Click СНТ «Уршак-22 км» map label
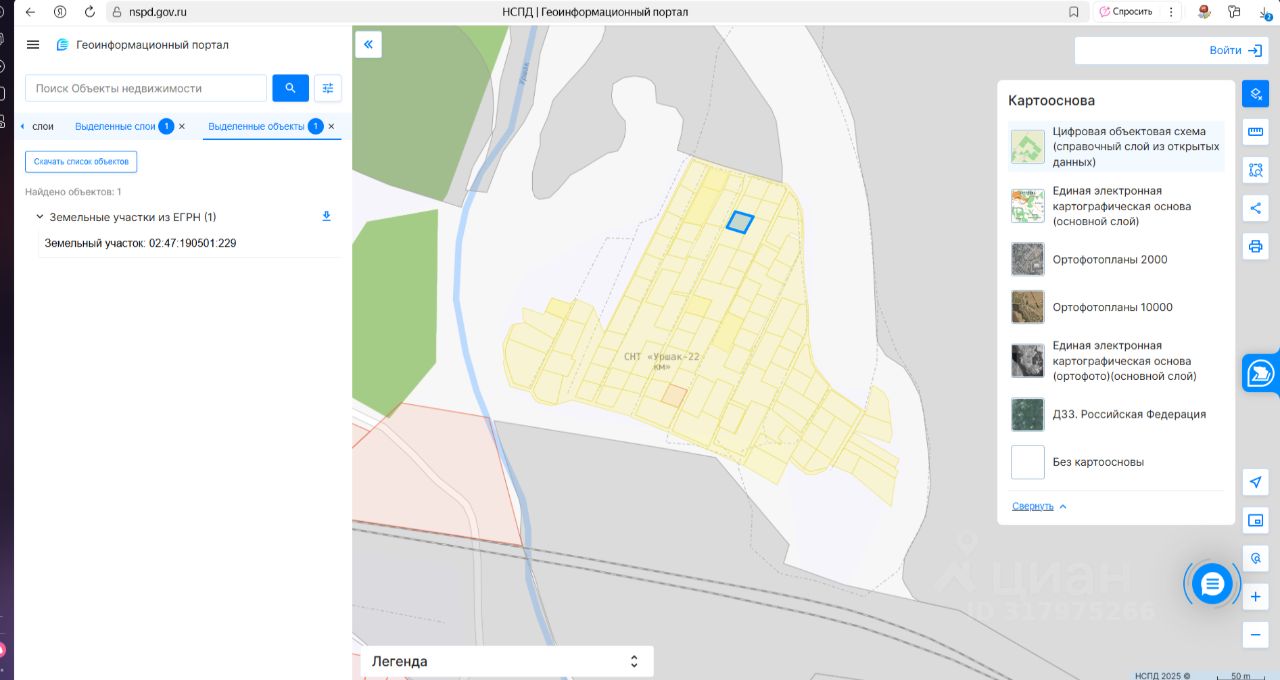Screen dimensions: 1280x680 (x=661, y=362)
